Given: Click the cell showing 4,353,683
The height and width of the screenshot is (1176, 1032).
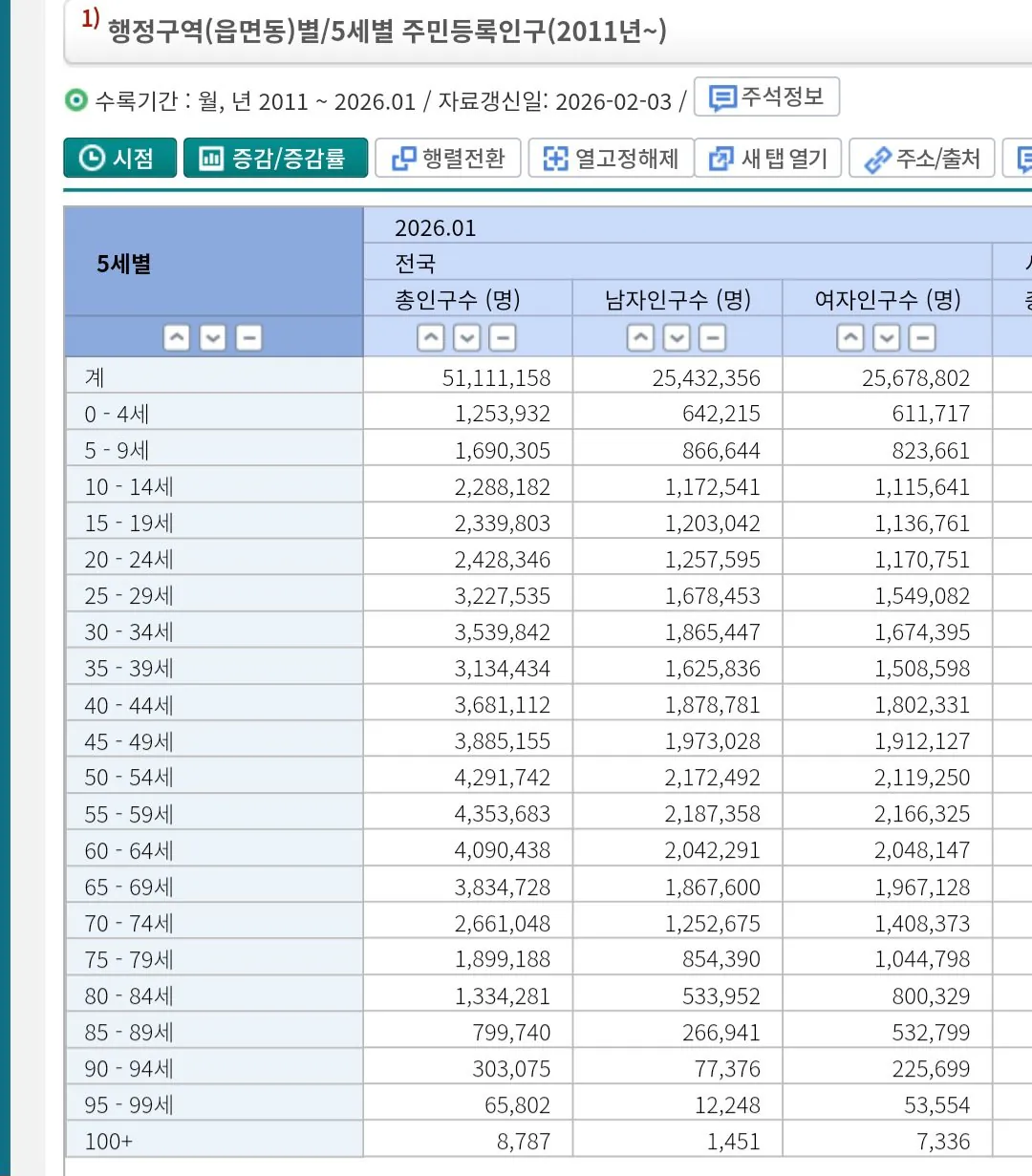Looking at the screenshot, I should pyautogui.click(x=467, y=813).
